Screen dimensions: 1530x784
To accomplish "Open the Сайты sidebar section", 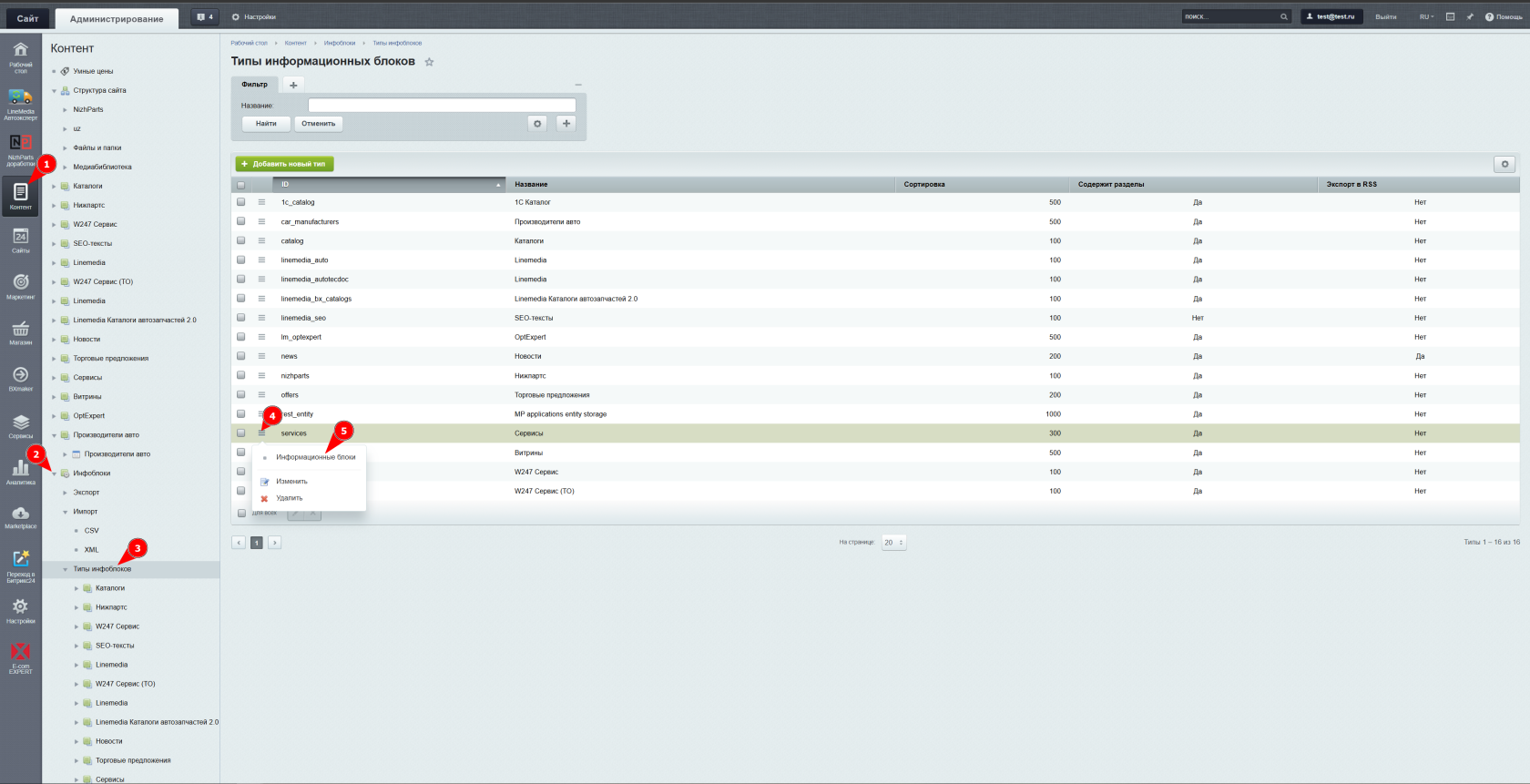I will point(21,241).
